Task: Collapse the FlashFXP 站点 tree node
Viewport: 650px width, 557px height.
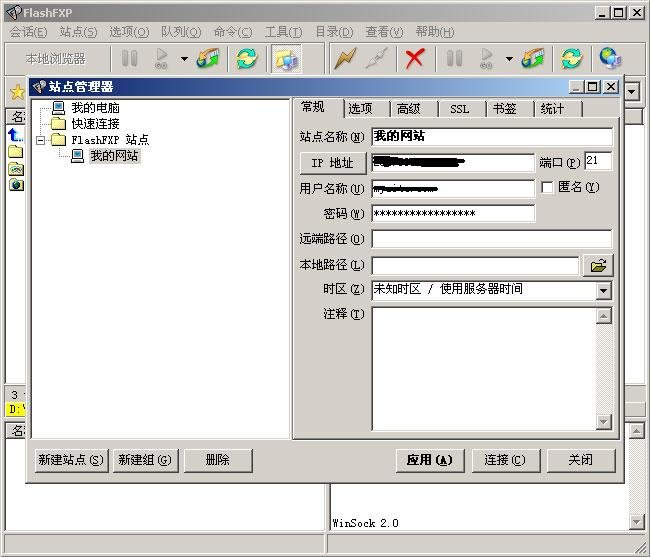Action: pos(41,140)
